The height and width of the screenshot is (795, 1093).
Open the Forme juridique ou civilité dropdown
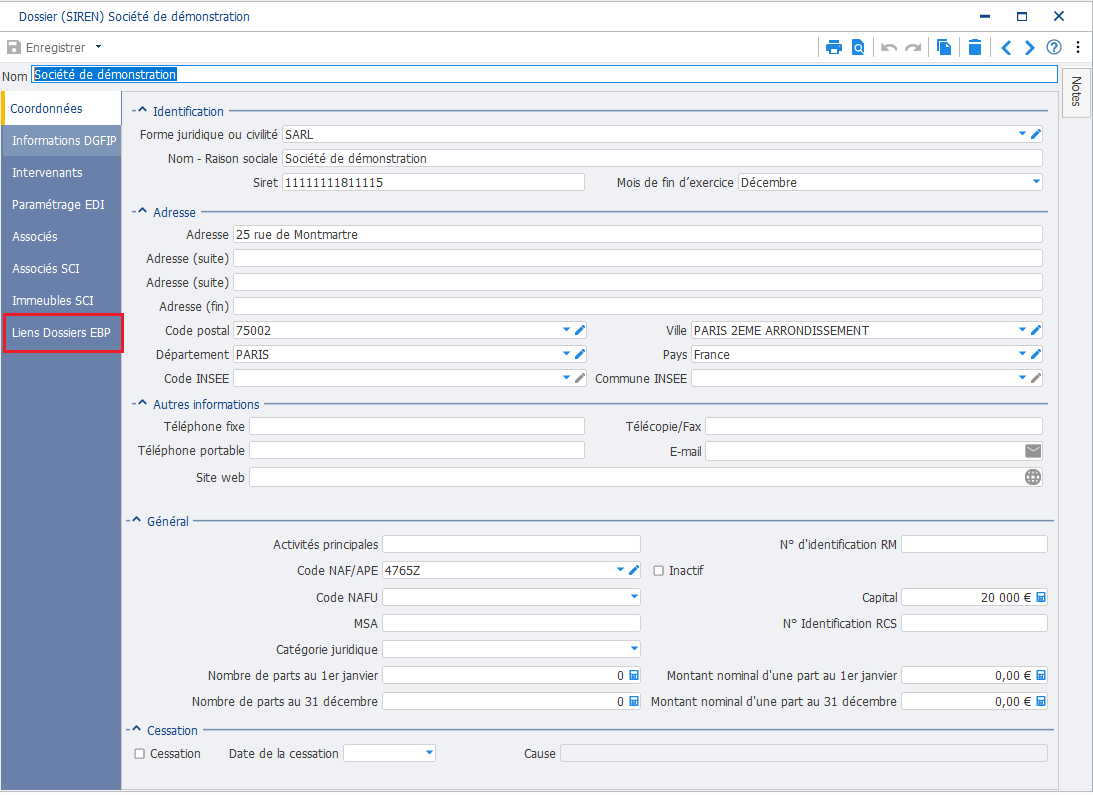coord(1022,133)
